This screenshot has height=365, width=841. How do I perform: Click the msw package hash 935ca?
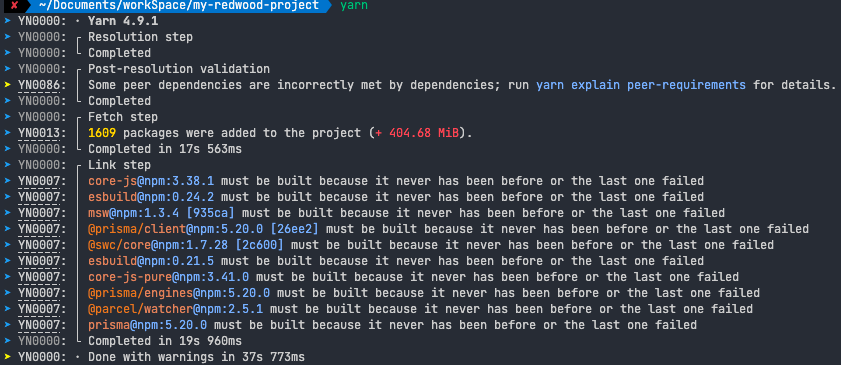[x=210, y=213]
